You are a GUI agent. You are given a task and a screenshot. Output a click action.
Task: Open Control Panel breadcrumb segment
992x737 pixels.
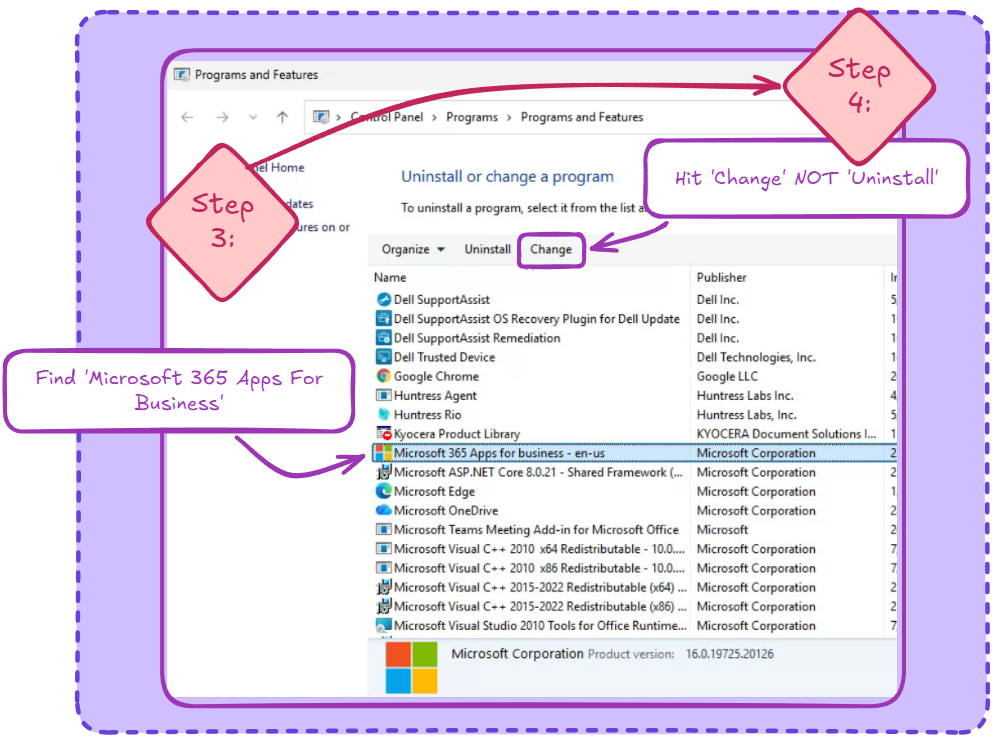(x=387, y=117)
